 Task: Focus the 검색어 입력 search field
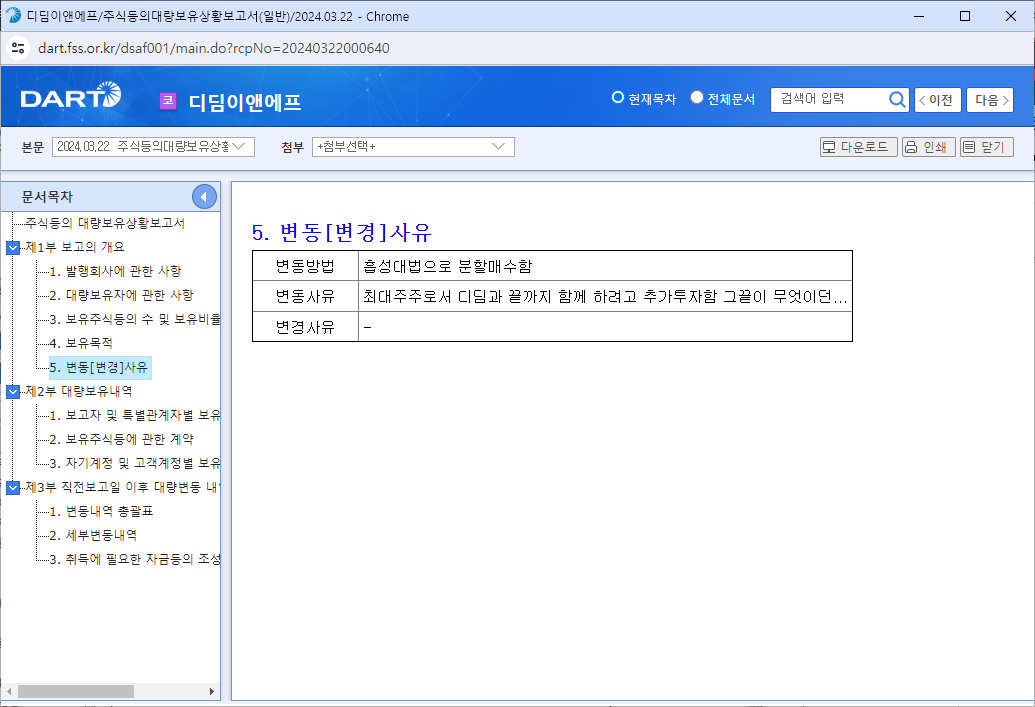[x=830, y=100]
